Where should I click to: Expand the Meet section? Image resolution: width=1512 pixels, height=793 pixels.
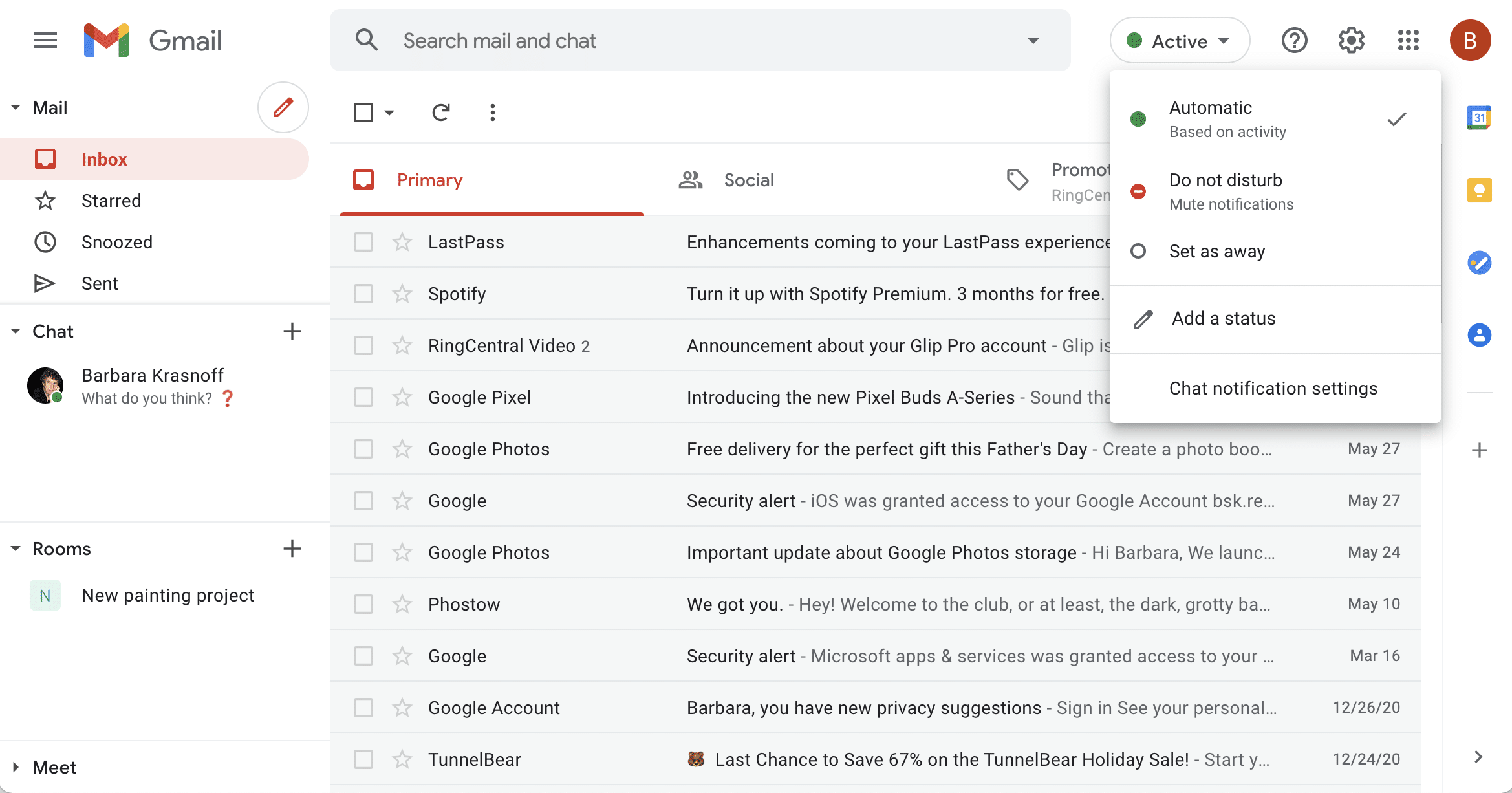point(16,767)
